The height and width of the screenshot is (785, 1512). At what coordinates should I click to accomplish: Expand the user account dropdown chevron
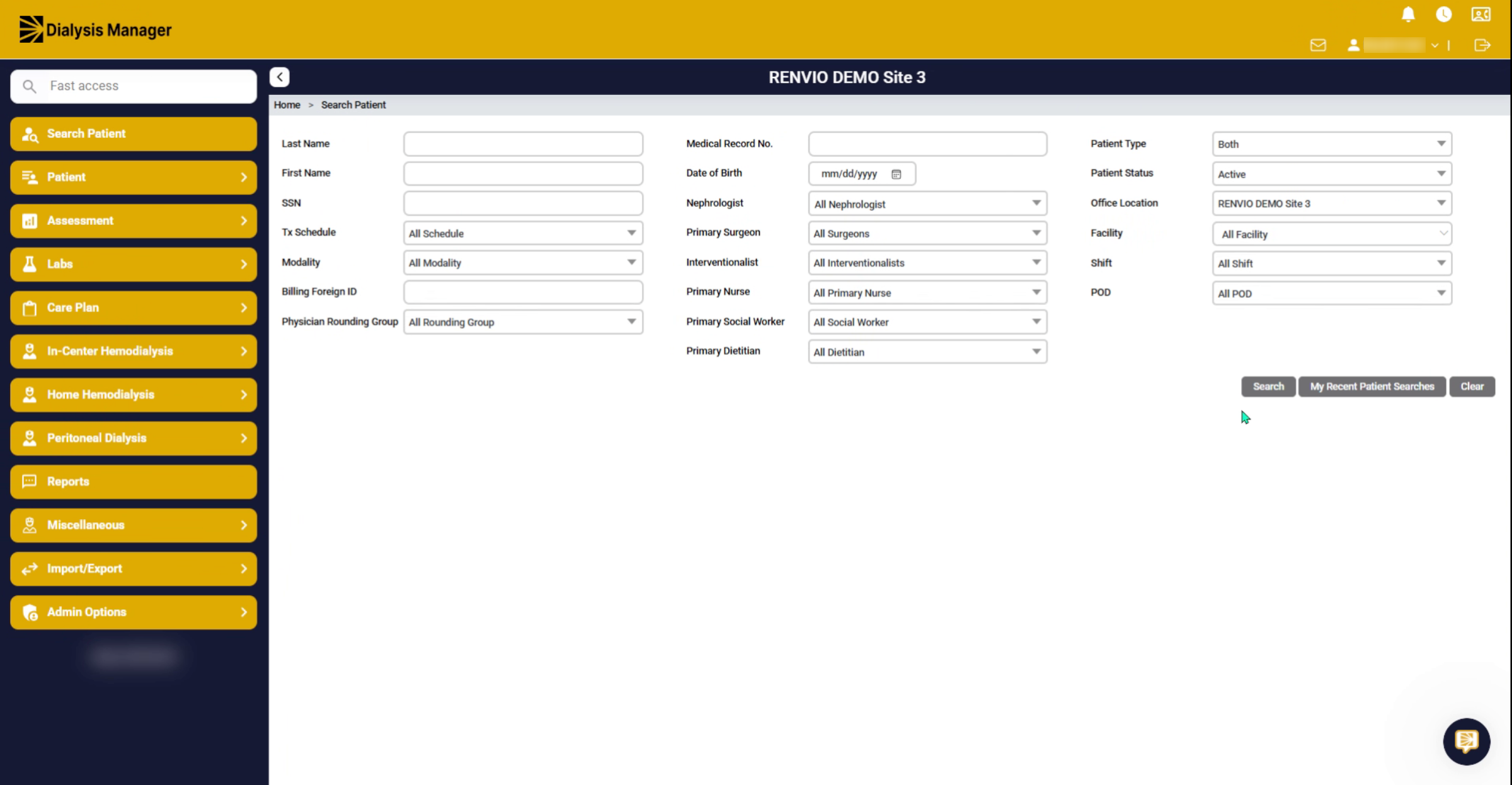(x=1435, y=45)
